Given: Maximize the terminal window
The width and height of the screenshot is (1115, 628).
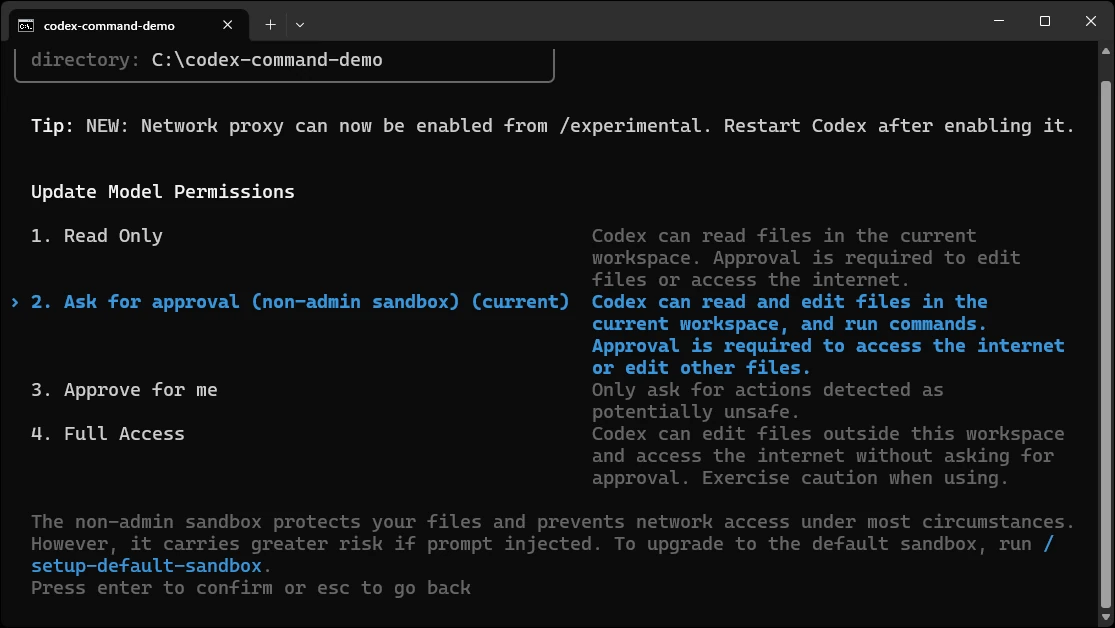Looking at the screenshot, I should (x=1045, y=21).
